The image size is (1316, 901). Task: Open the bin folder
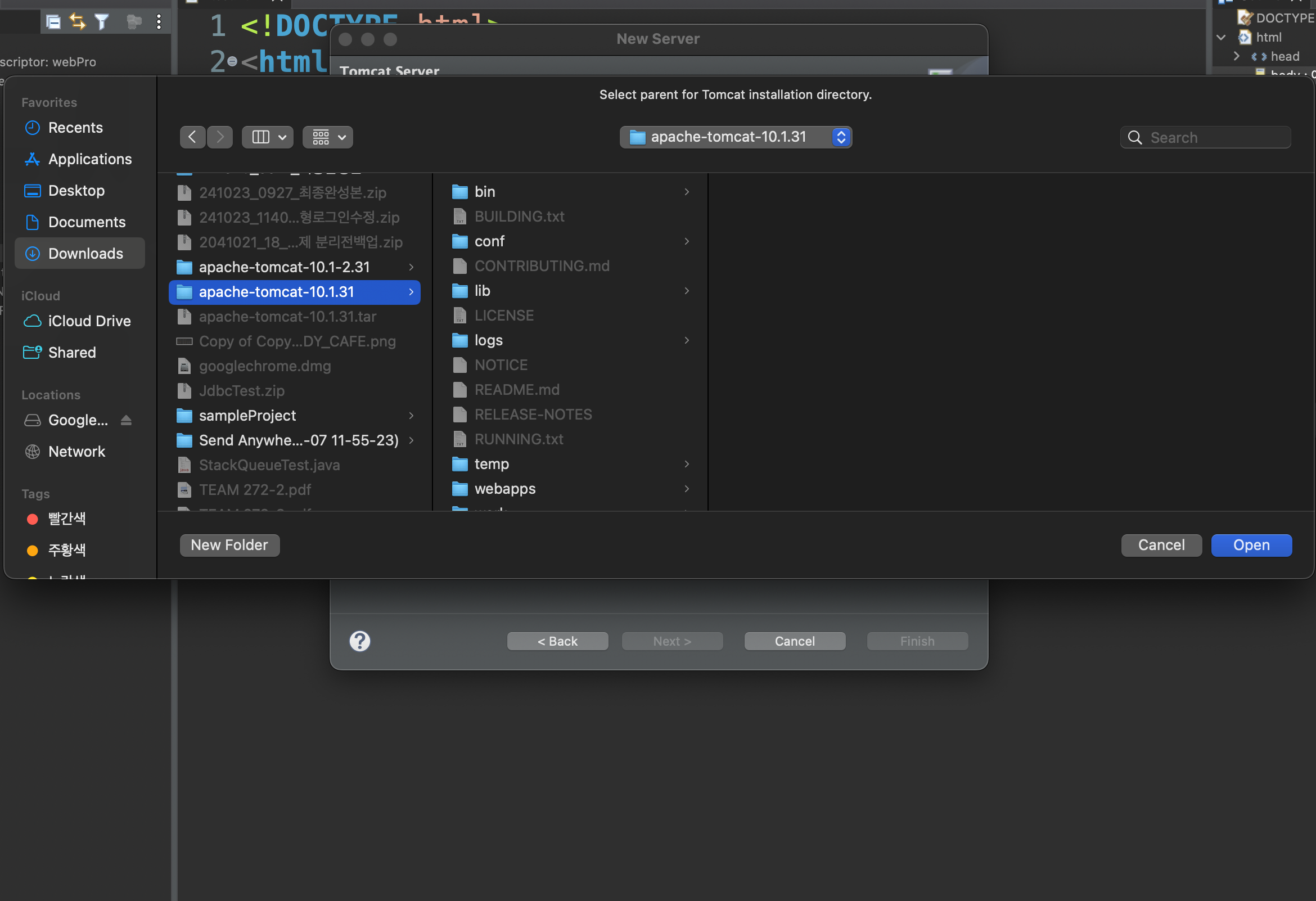(571, 192)
